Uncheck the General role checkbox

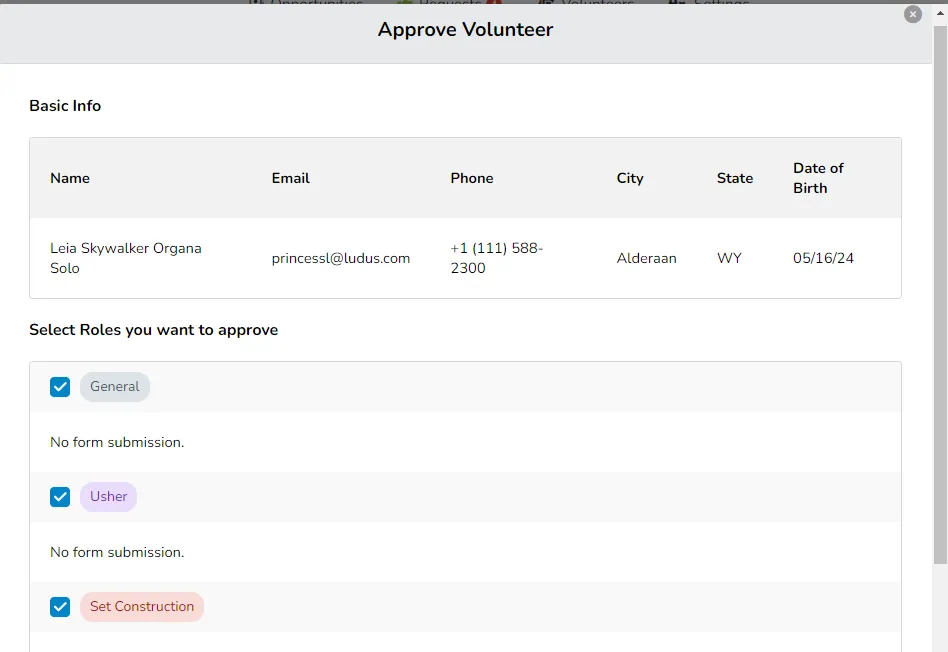point(60,387)
